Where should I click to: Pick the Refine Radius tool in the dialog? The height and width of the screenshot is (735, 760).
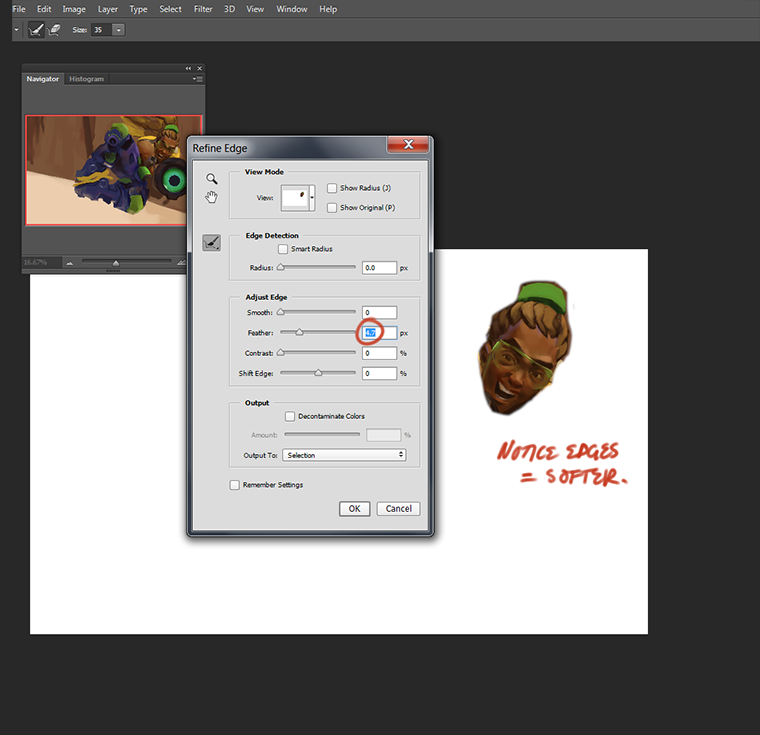coord(211,242)
